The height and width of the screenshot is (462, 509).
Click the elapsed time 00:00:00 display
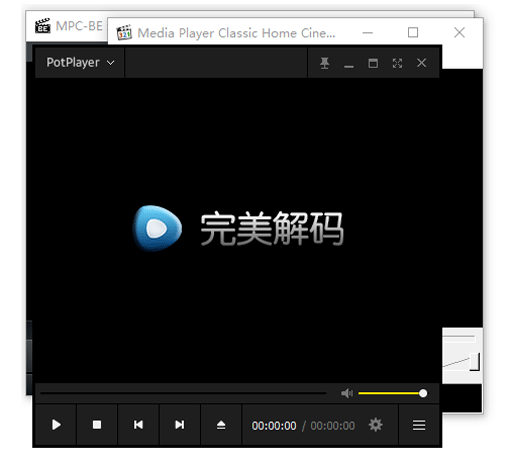pyautogui.click(x=274, y=426)
